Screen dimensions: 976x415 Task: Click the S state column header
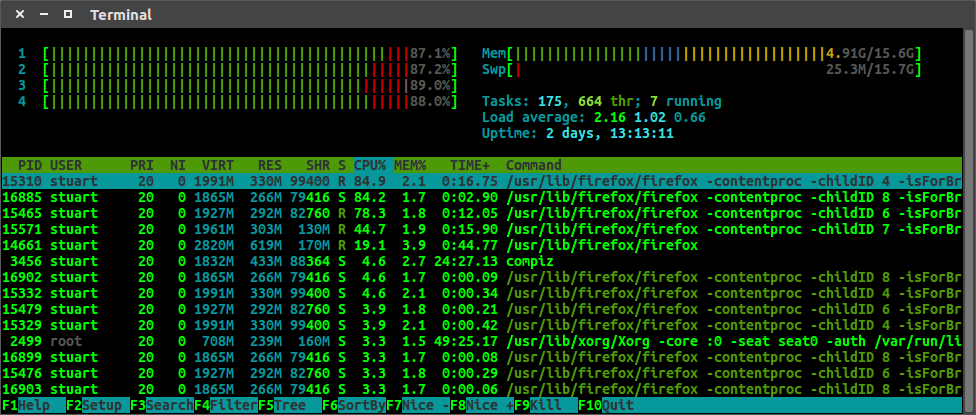342,166
